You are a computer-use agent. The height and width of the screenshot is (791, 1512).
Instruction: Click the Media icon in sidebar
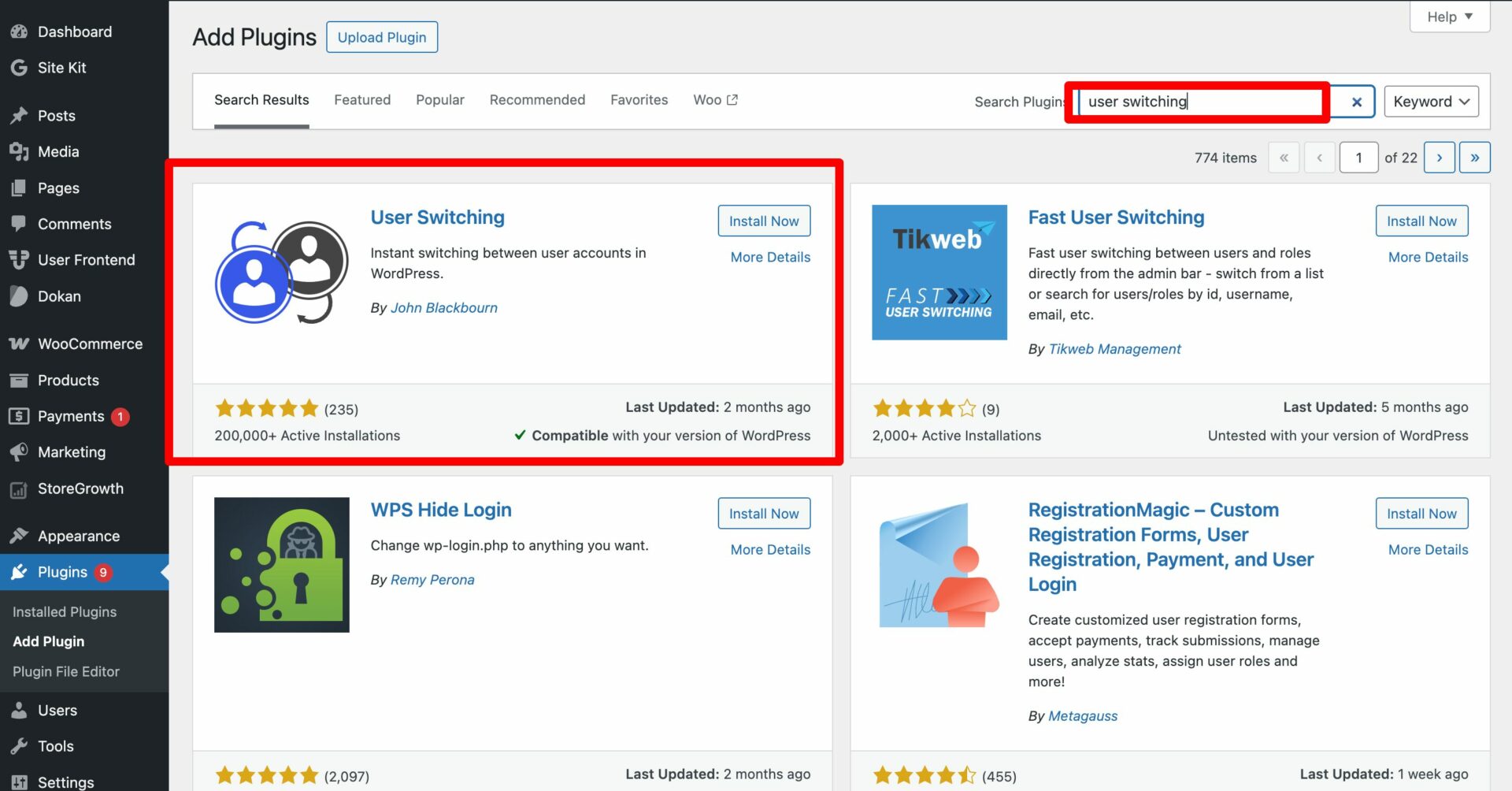pos(19,151)
